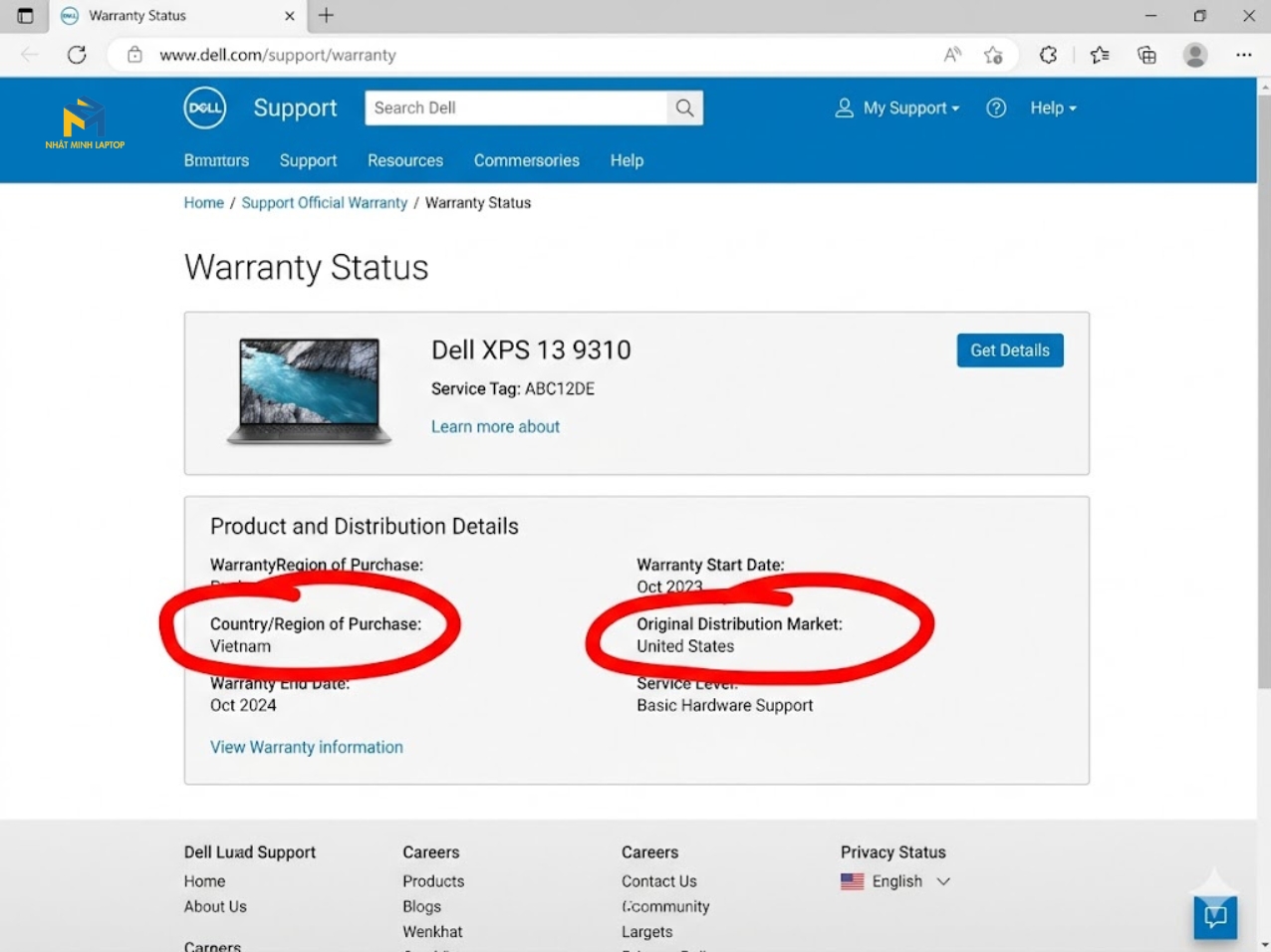Open the Help nav menu item
Viewport: 1271px width, 952px height.
(627, 160)
